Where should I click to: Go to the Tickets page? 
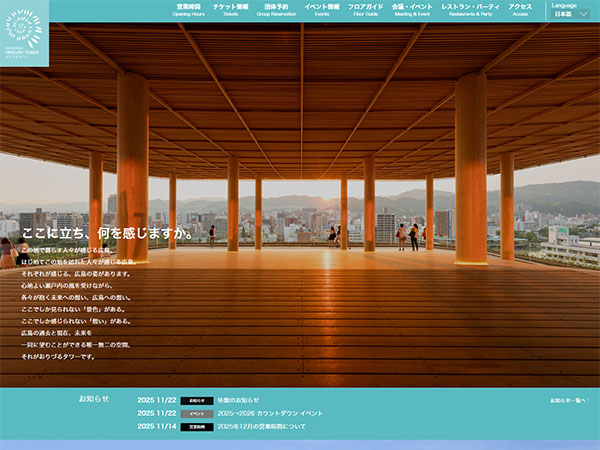[x=230, y=11]
